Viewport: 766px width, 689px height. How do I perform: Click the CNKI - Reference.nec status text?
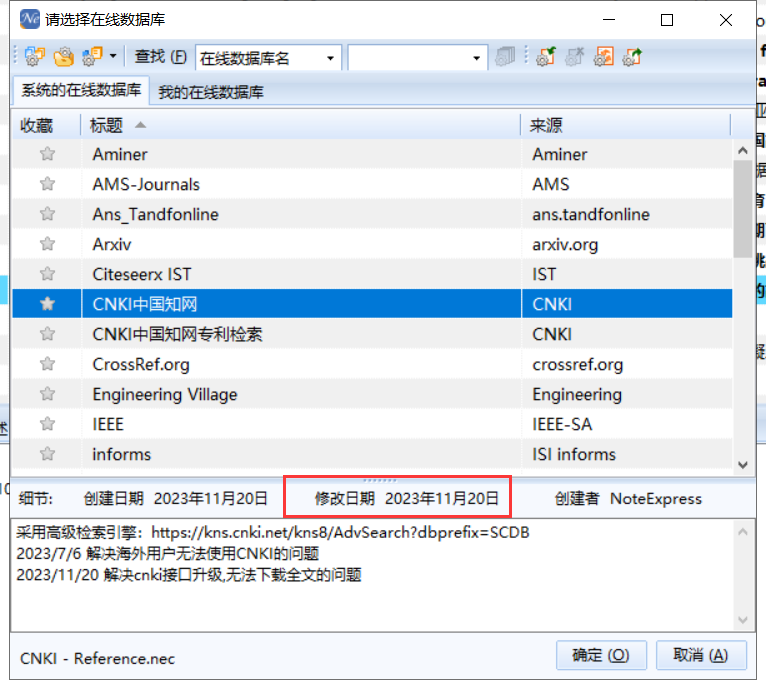tap(97, 659)
